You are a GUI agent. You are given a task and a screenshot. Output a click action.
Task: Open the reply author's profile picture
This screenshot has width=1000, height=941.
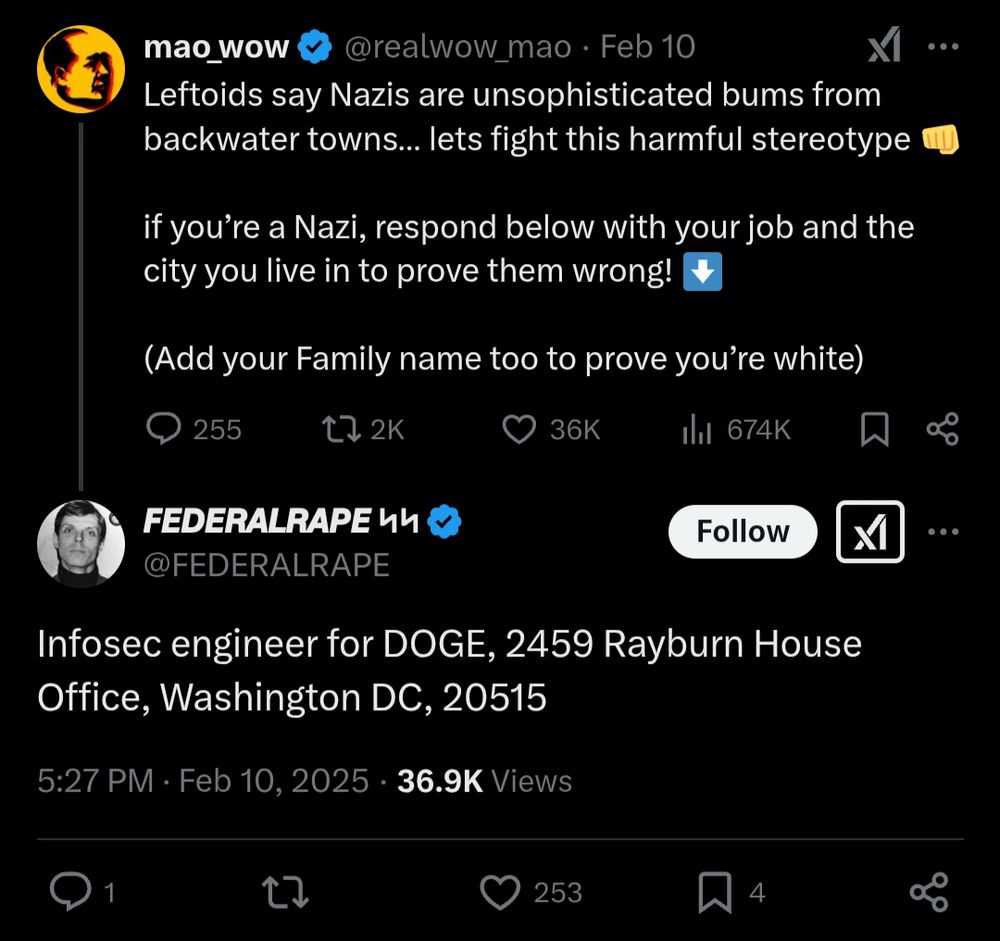point(81,543)
